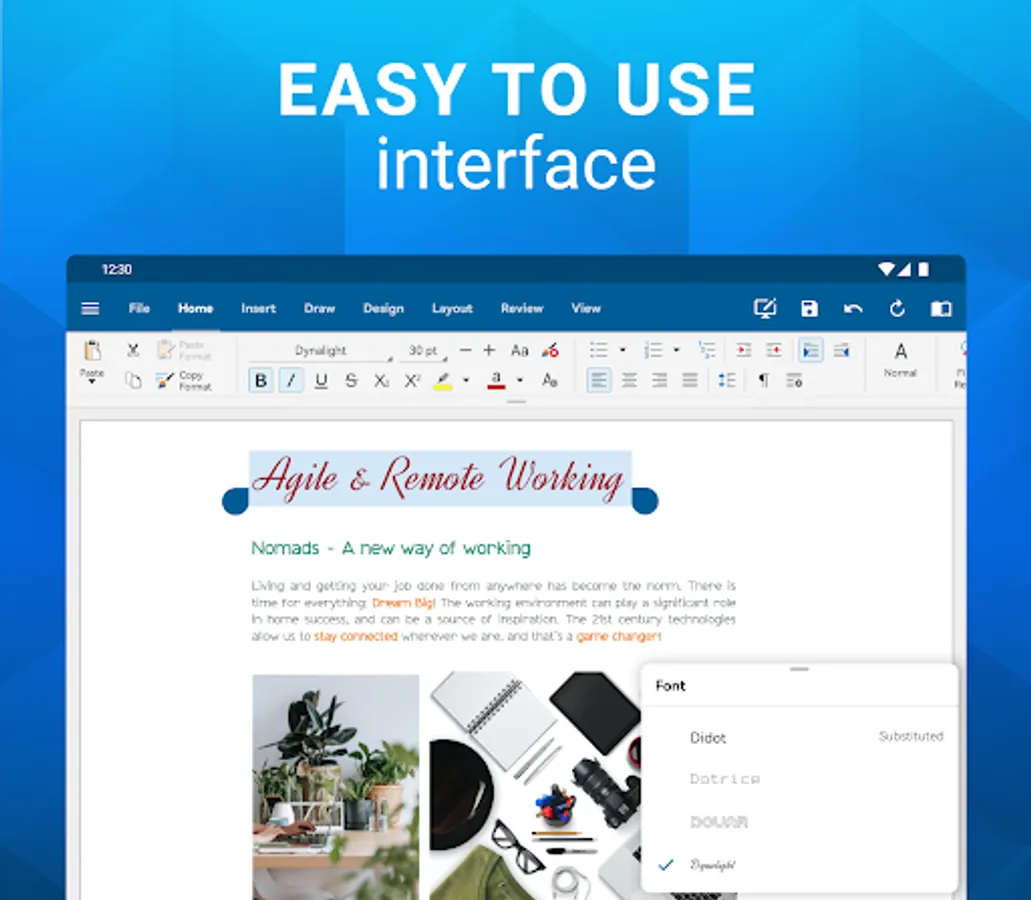This screenshot has width=1031, height=900.
Task: Click Paste Format
Action: [x=184, y=350]
